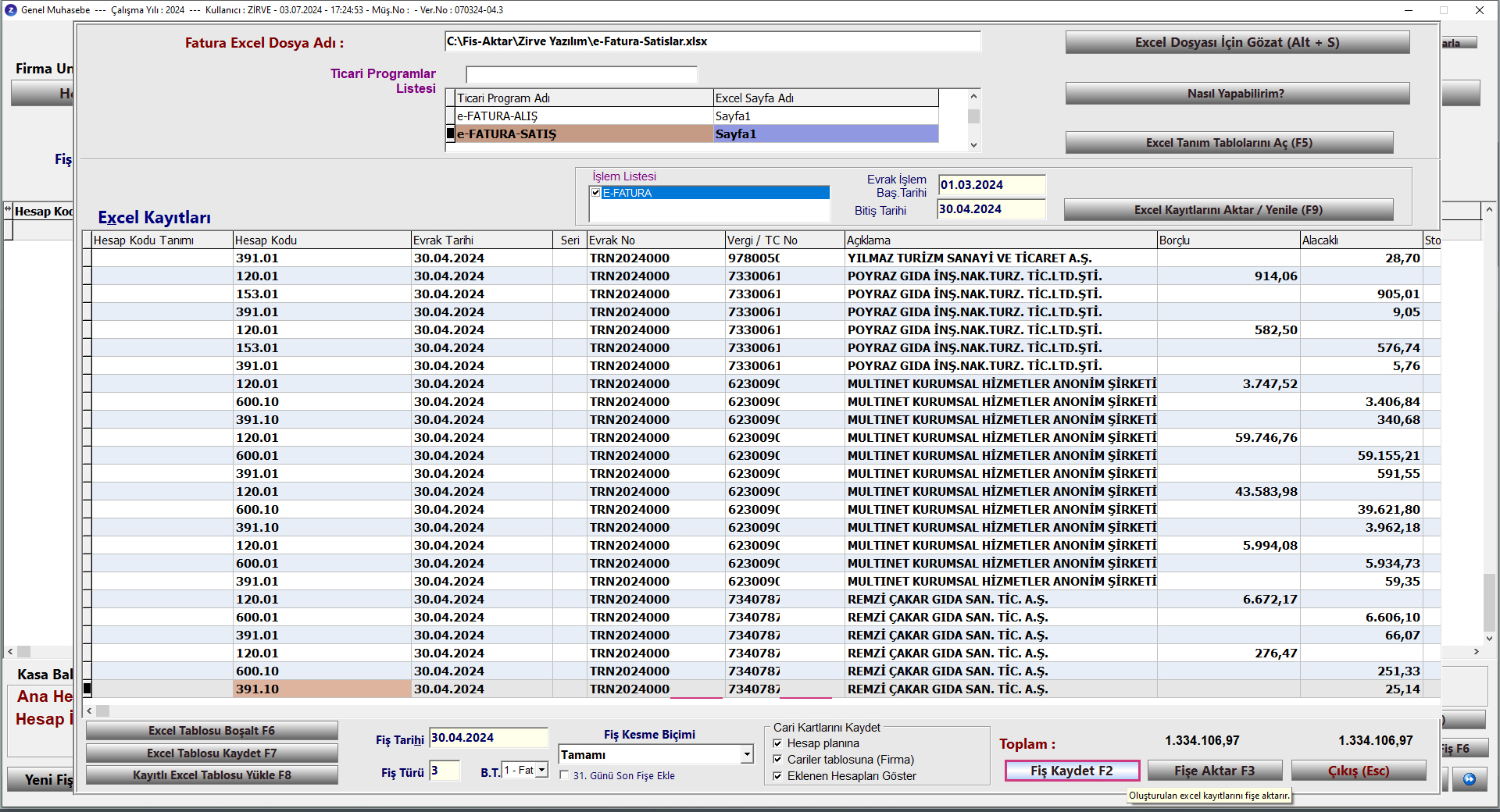Click the Bitiş Tarihi date field
Screen dimensions: 1500x812
(991, 209)
